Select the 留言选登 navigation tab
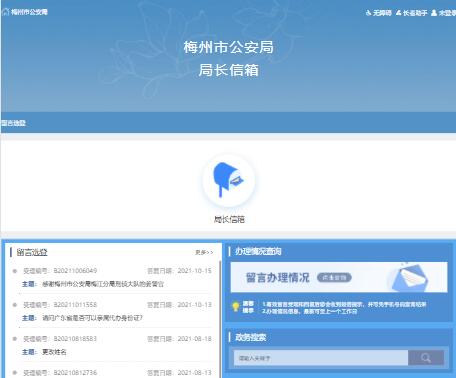456x378 pixels. [x=13, y=123]
